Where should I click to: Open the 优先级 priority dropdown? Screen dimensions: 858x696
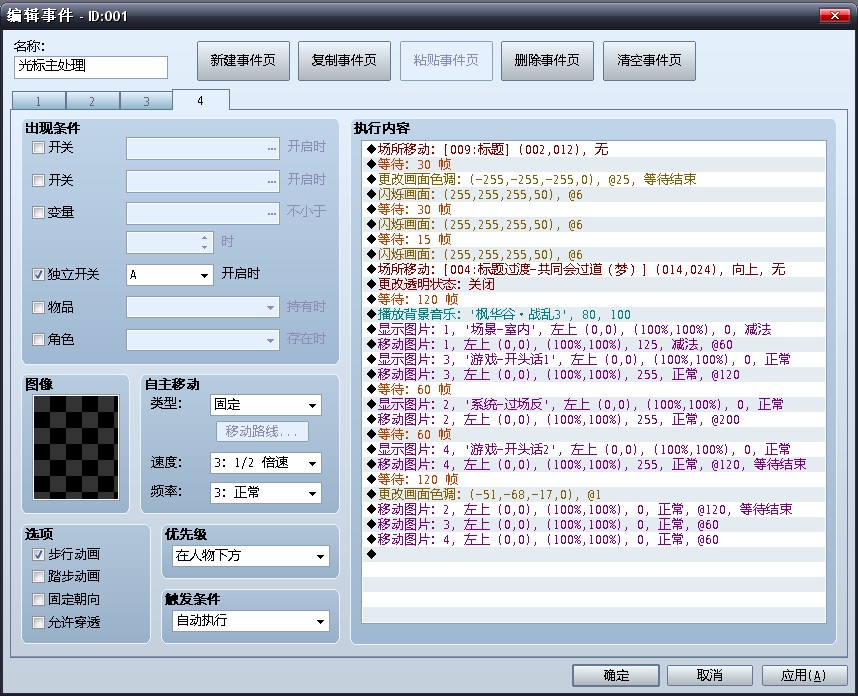click(251, 556)
